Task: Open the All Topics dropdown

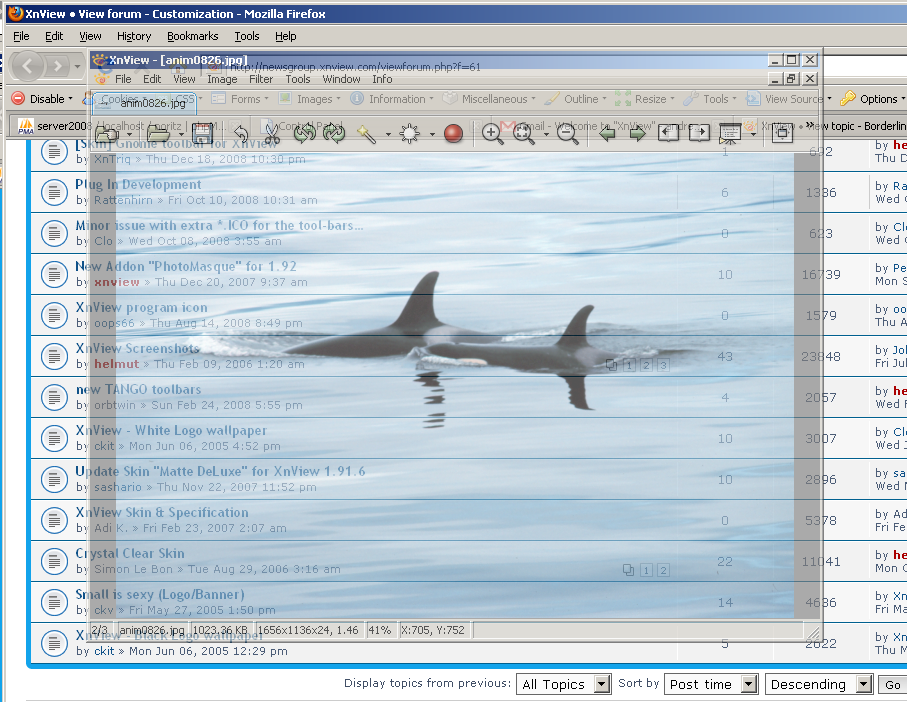Action: (563, 684)
